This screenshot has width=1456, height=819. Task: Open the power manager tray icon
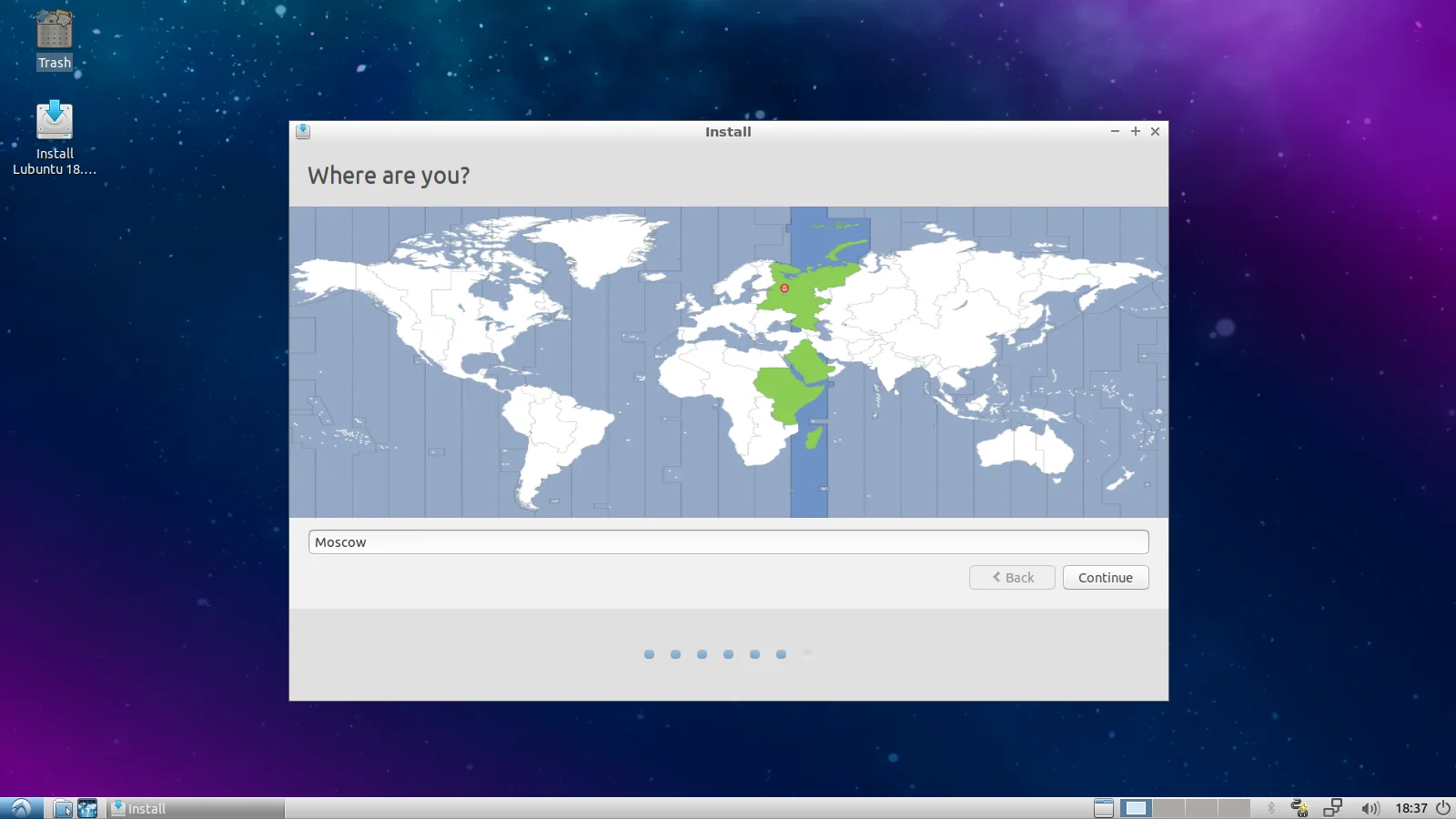click(1299, 808)
